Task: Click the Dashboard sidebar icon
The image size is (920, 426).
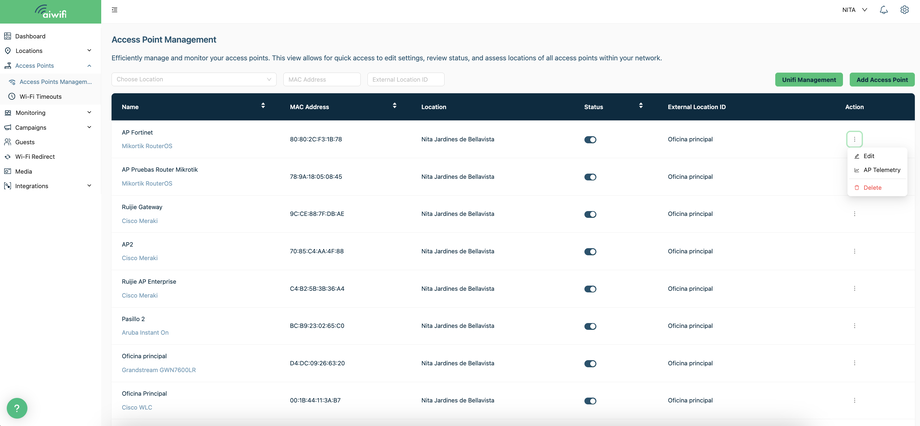Action: click(8, 36)
